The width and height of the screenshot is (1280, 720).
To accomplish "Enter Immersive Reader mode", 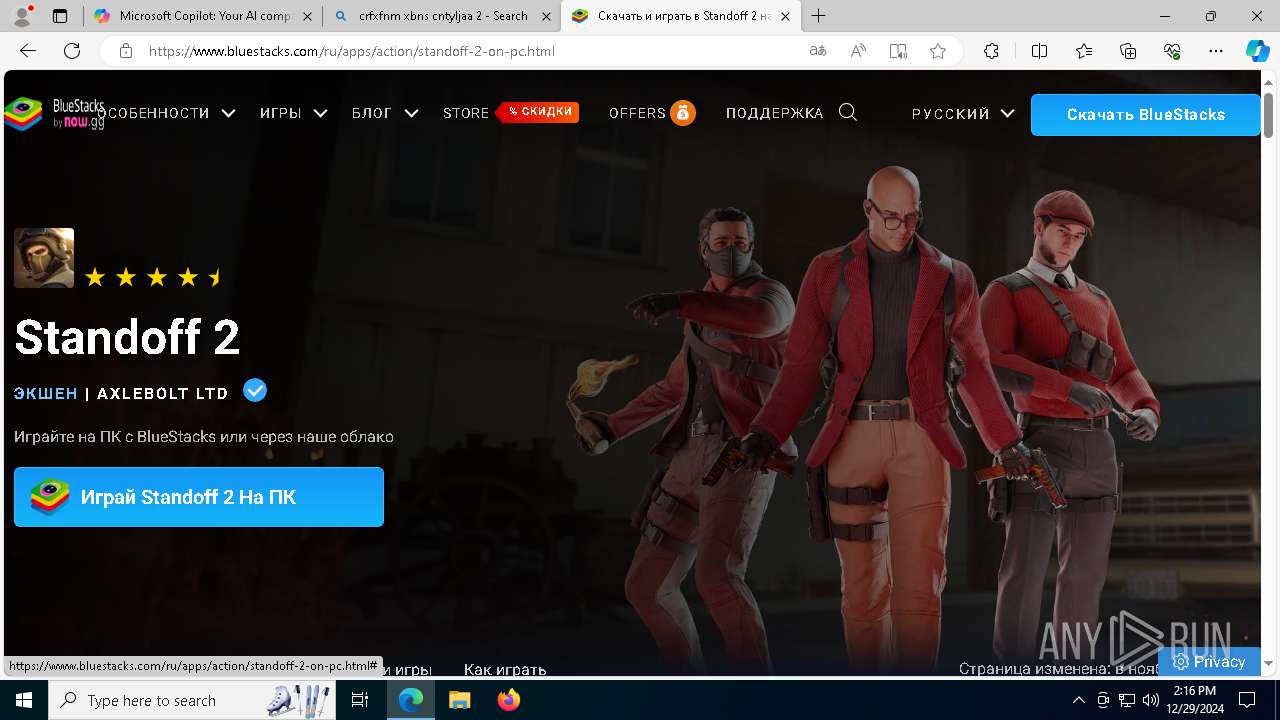I will point(898,51).
